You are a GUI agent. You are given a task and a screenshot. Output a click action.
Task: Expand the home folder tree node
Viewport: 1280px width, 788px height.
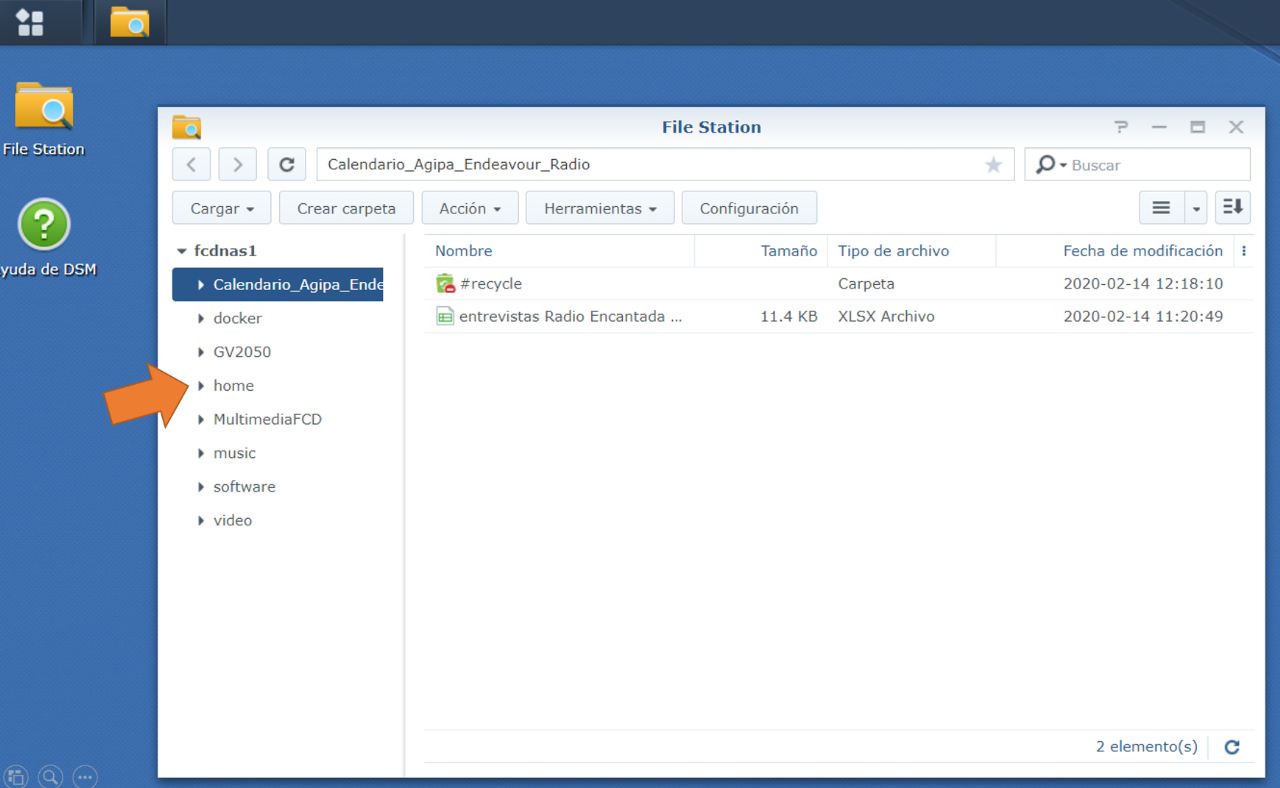tap(201, 386)
